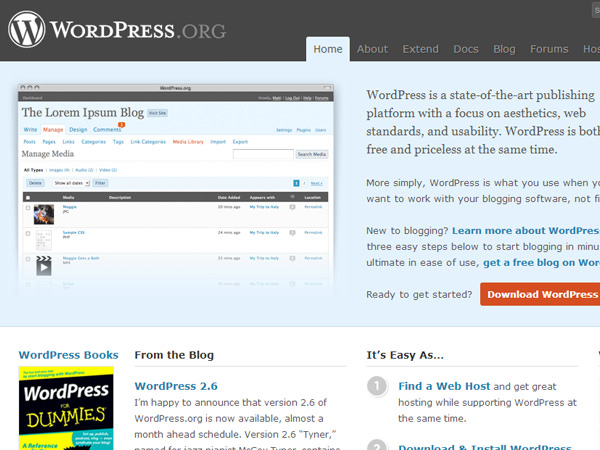The image size is (600, 450).
Task: Click the Download WordPress button
Action: 540,294
